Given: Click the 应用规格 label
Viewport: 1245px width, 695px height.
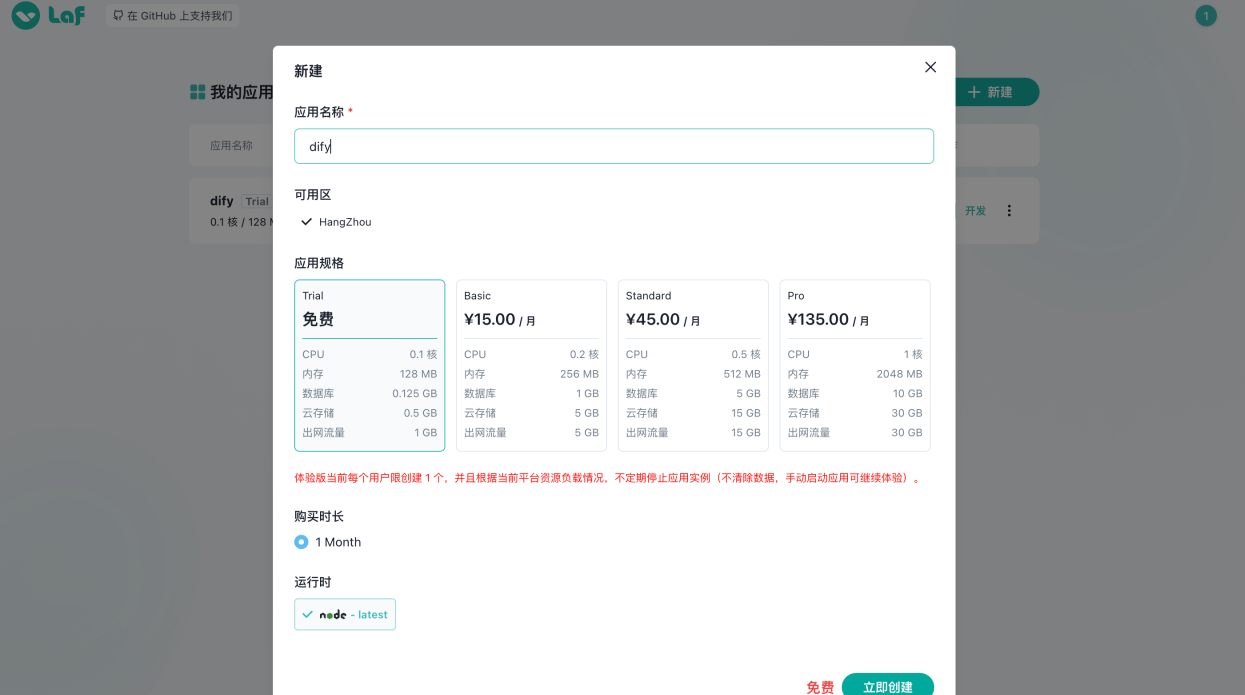Looking at the screenshot, I should pos(319,263).
